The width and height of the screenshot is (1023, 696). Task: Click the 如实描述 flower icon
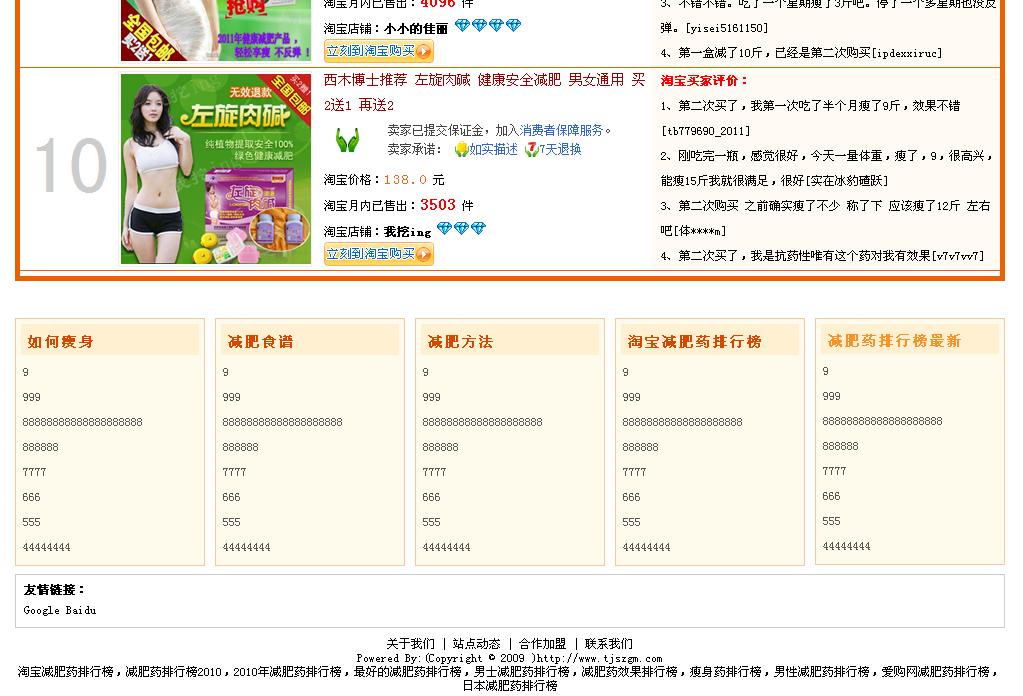tap(461, 149)
